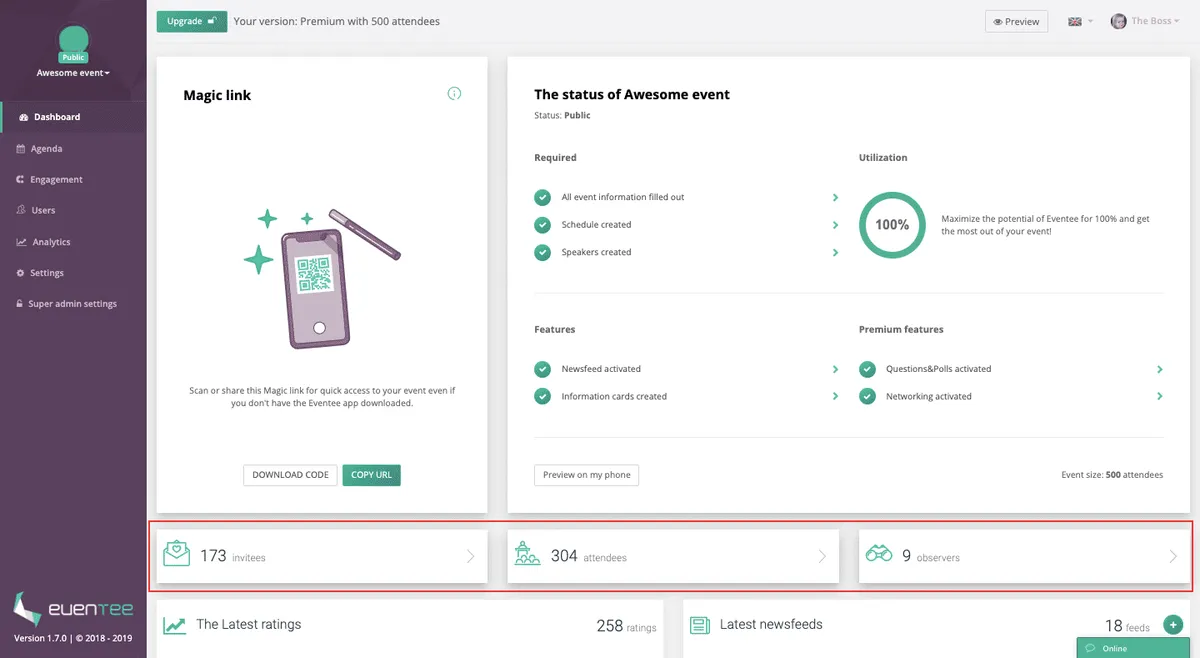Click the Dashboard gauge icon
The width and height of the screenshot is (1200, 658).
[23, 117]
